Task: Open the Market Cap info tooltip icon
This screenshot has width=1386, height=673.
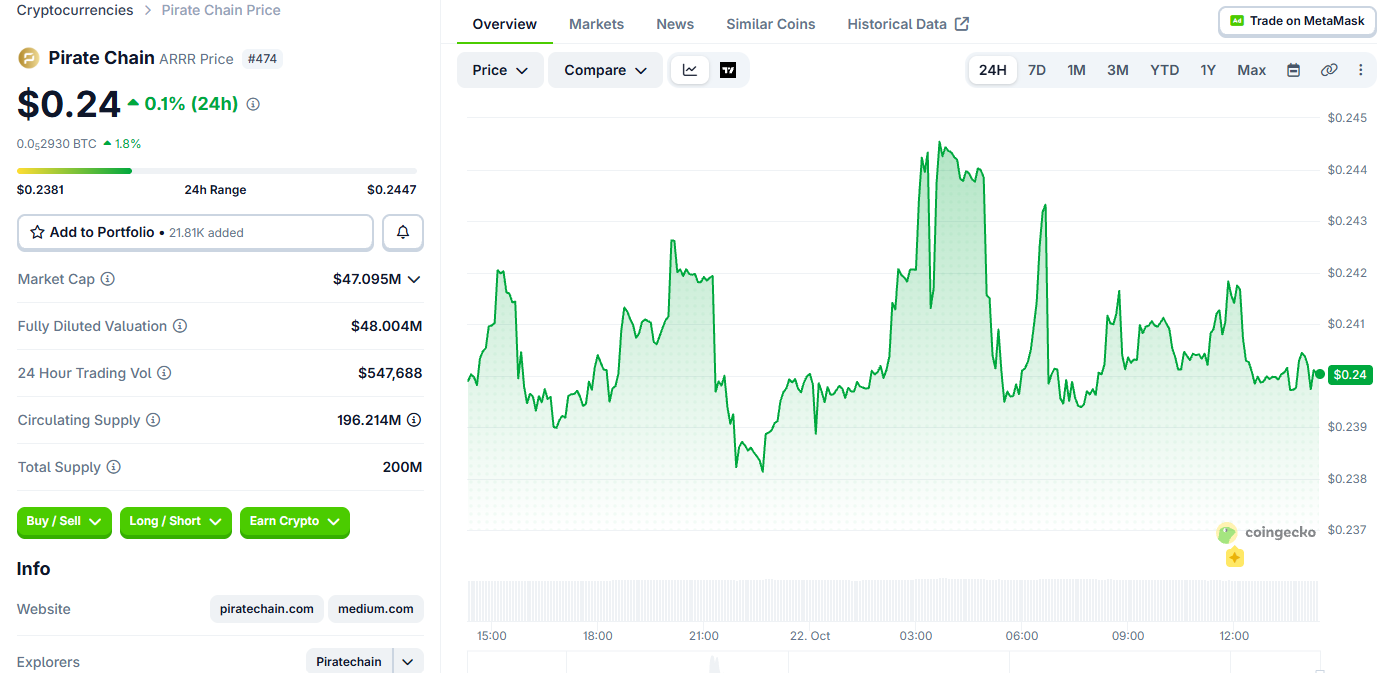Action: (108, 279)
